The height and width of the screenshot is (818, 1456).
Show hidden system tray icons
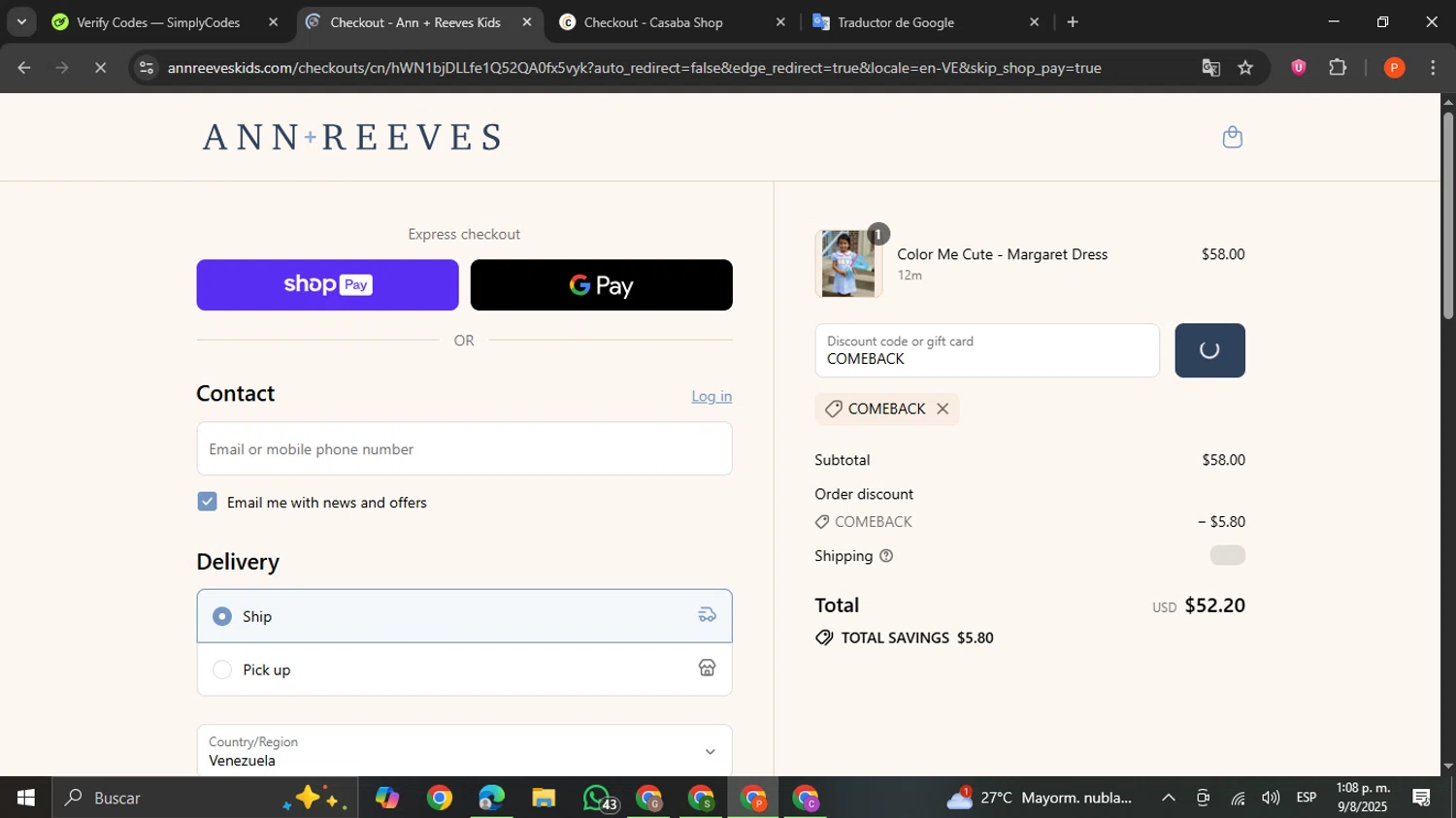(1169, 798)
